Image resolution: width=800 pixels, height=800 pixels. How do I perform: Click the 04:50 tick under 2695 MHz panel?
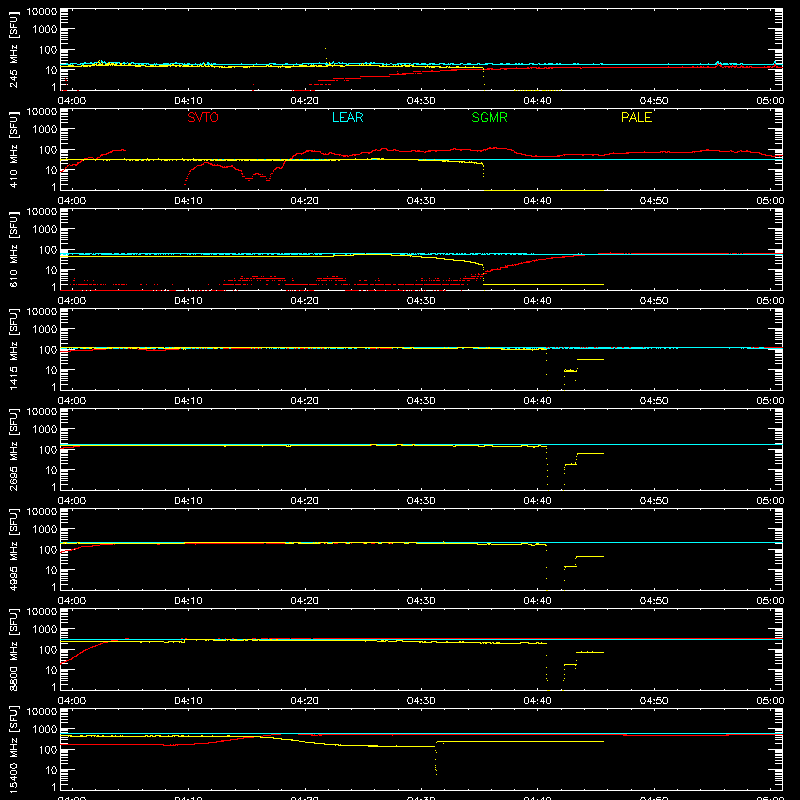654,501
